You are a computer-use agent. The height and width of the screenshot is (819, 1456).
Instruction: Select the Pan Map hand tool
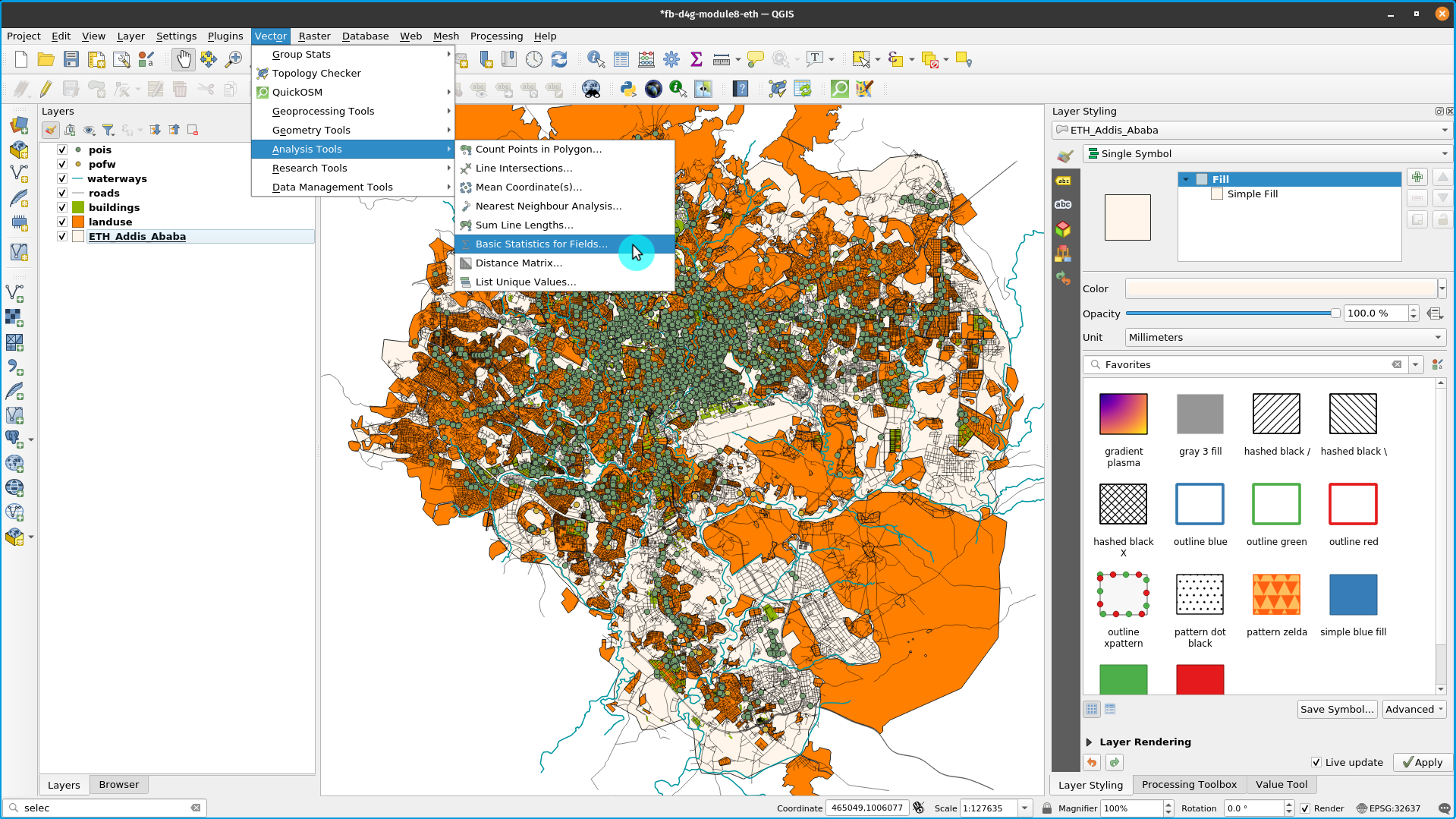184,59
